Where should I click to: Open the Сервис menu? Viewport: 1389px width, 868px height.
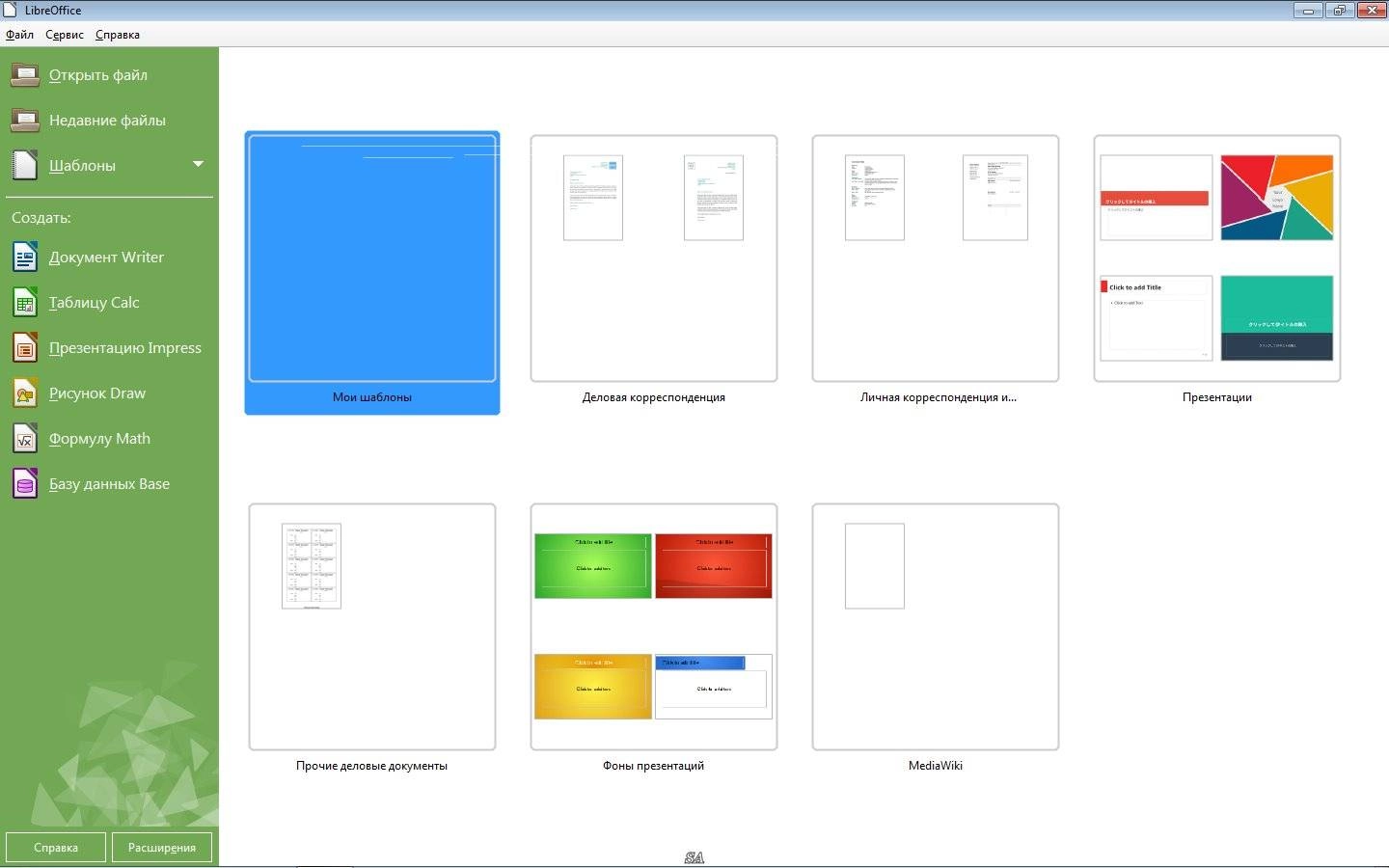point(65,35)
